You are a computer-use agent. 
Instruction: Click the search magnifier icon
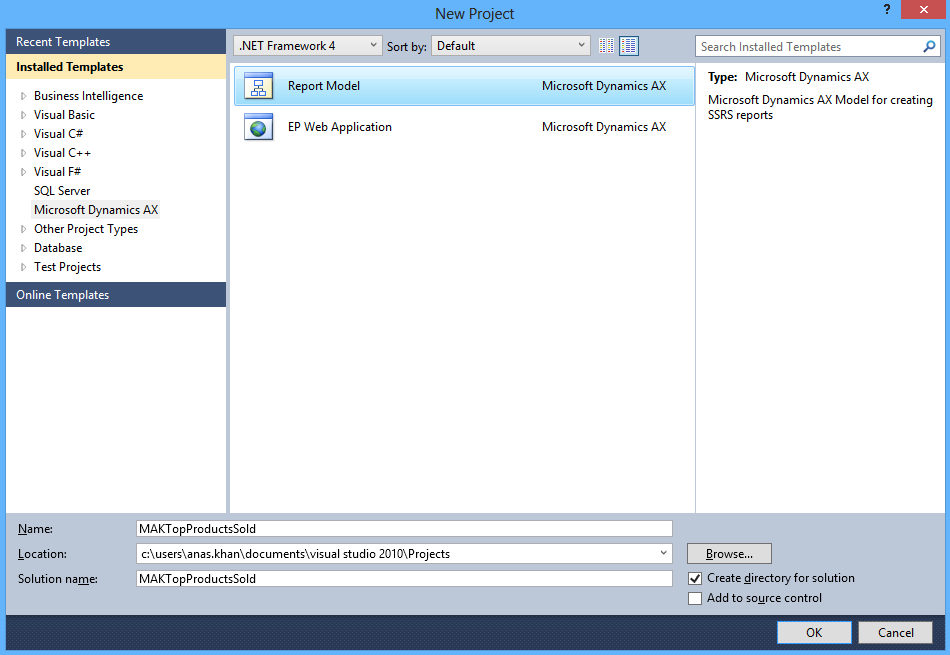(930, 46)
